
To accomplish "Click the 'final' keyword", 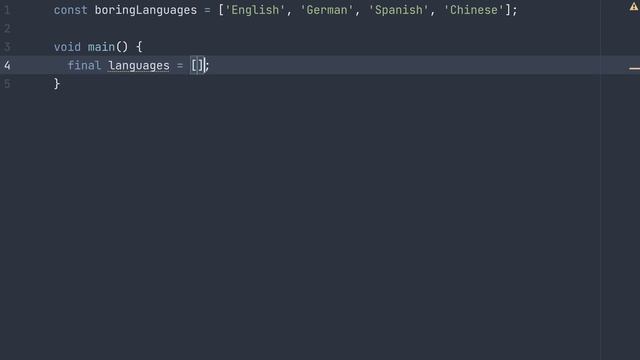I will [84, 65].
